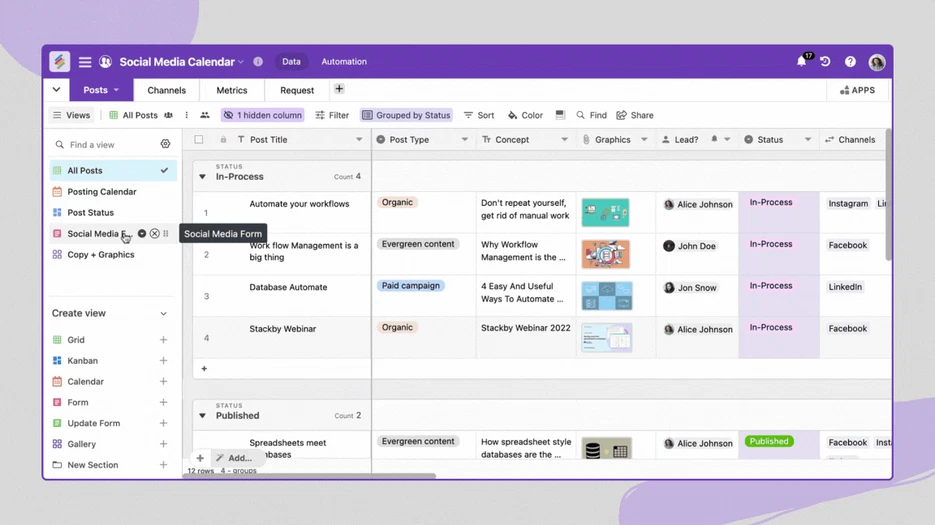
Task: Open the APPS panel button
Action: click(857, 90)
